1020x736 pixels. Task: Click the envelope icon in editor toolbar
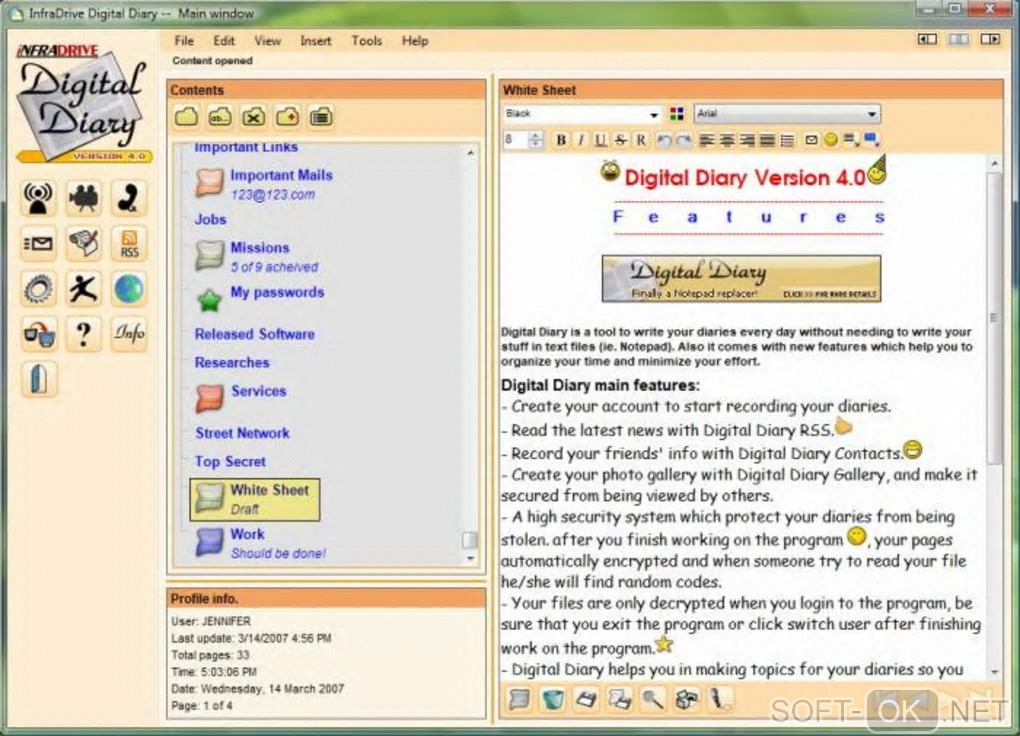point(811,140)
